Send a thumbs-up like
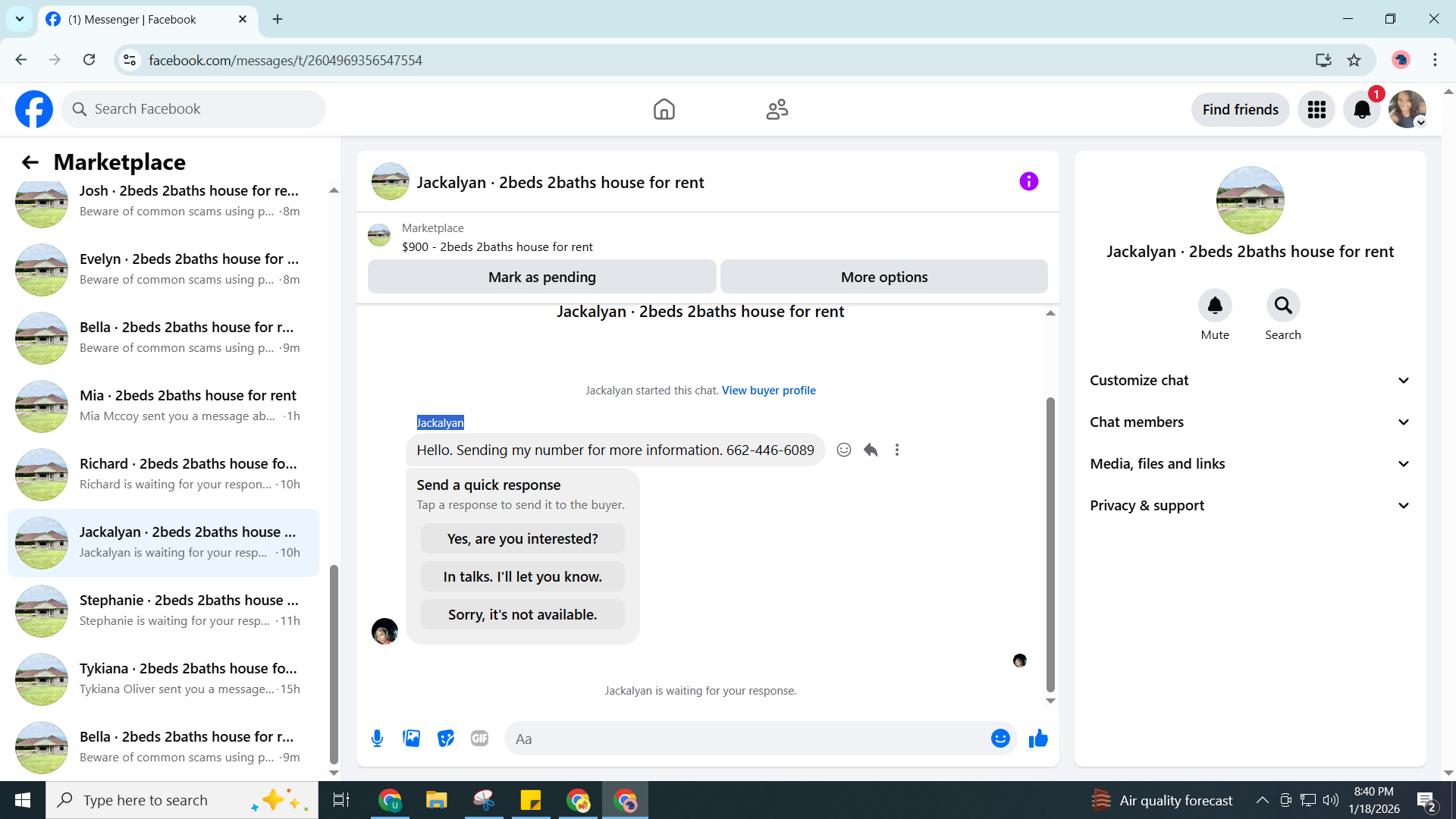1456x819 pixels. [1038, 739]
